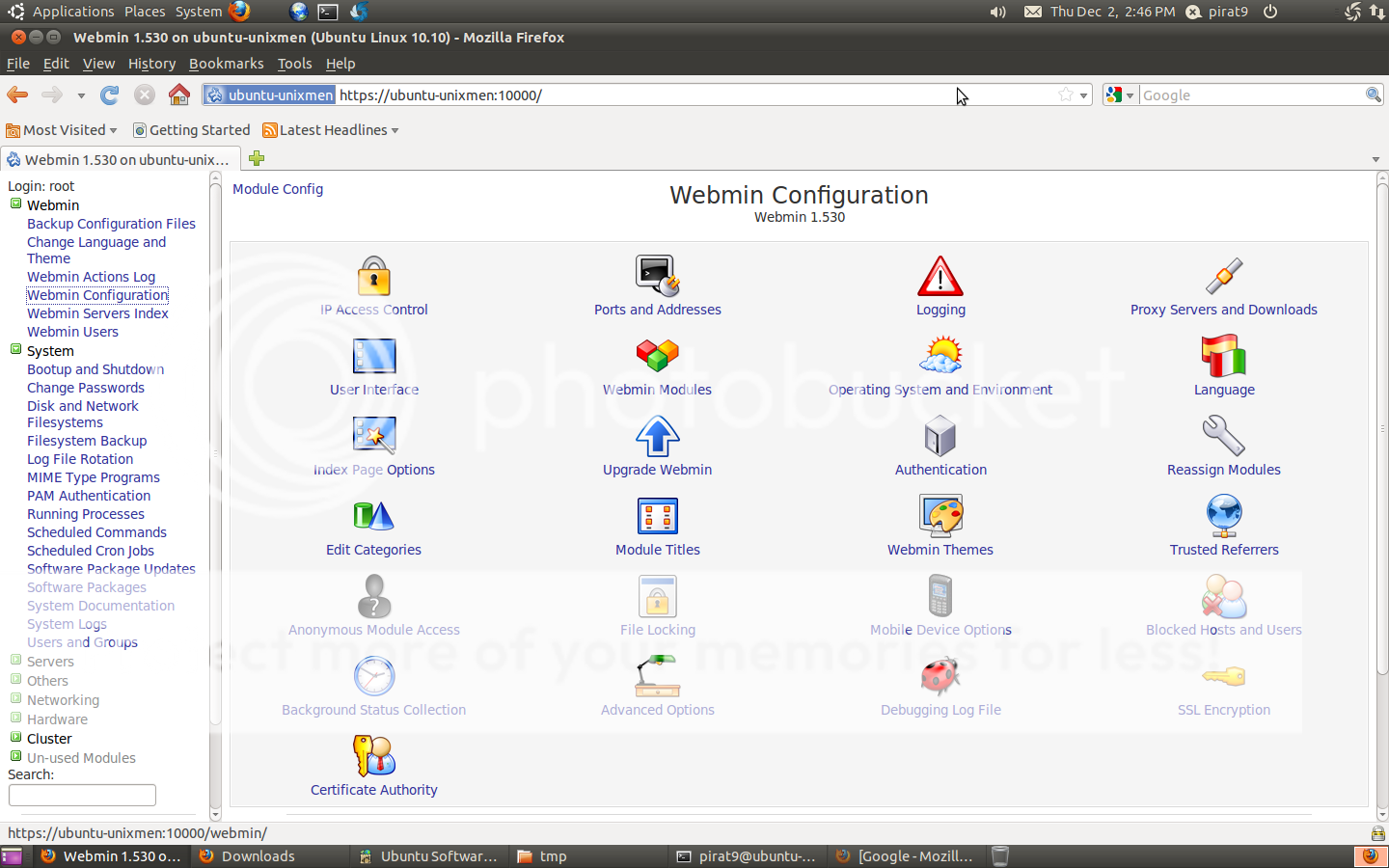Collapse the Webmin category in sidebar
Image resolution: width=1389 pixels, height=868 pixels.
click(15, 204)
